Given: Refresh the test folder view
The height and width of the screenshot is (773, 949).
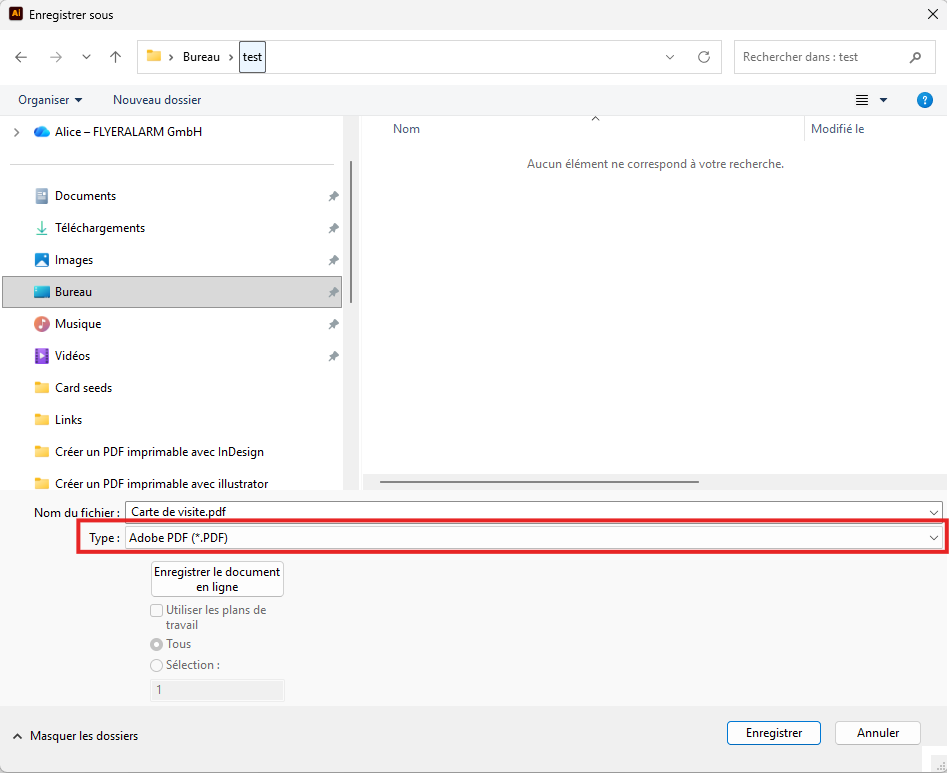Looking at the screenshot, I should [704, 57].
